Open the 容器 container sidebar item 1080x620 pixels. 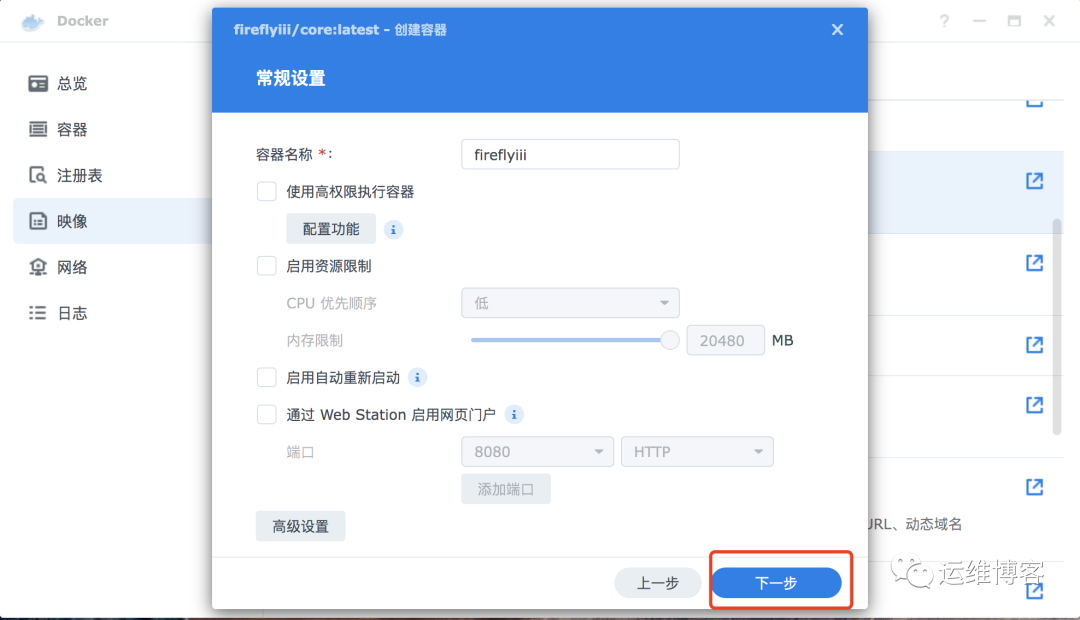(112, 130)
